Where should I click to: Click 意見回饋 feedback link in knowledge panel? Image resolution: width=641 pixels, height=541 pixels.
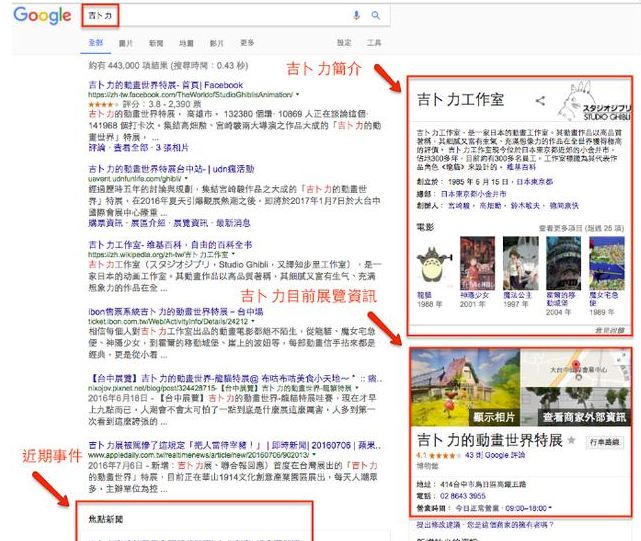pyautogui.click(x=610, y=330)
